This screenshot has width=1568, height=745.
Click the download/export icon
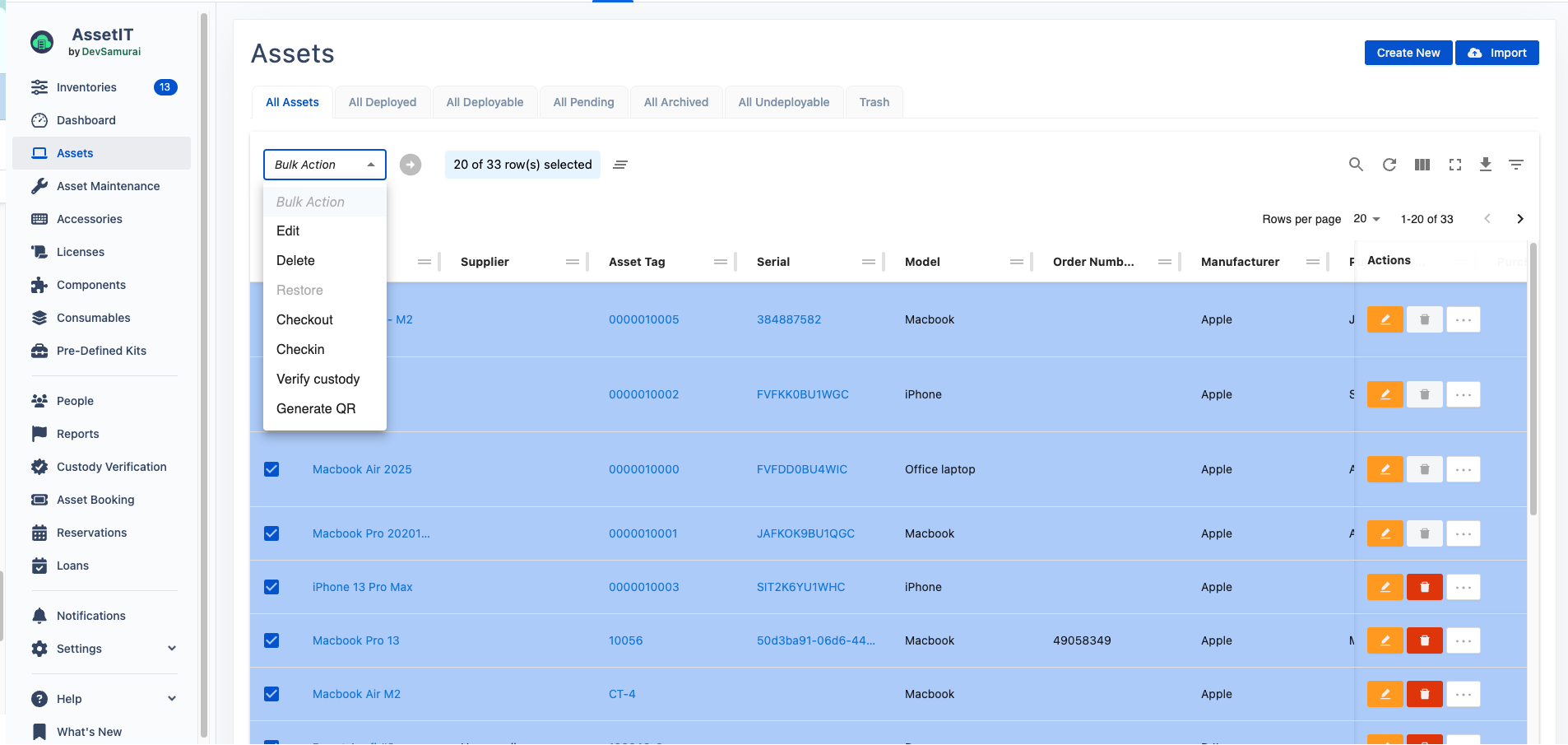pyautogui.click(x=1486, y=165)
